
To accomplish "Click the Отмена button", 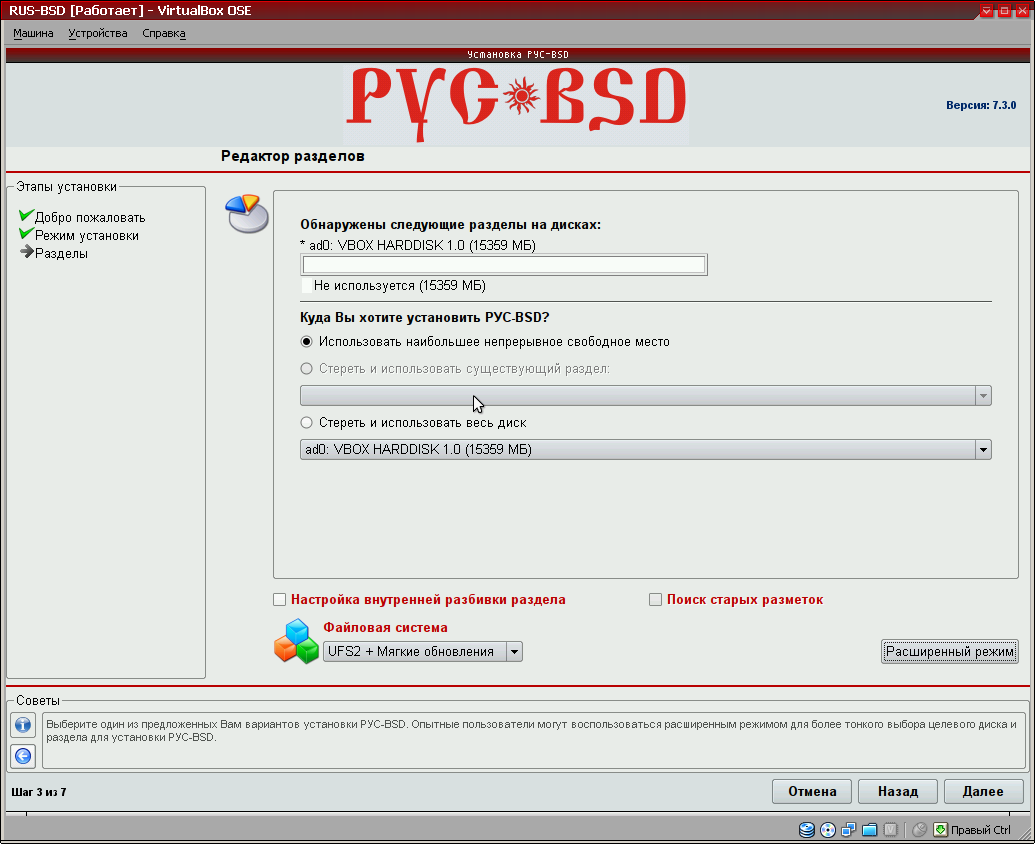I will pyautogui.click(x=812, y=792).
